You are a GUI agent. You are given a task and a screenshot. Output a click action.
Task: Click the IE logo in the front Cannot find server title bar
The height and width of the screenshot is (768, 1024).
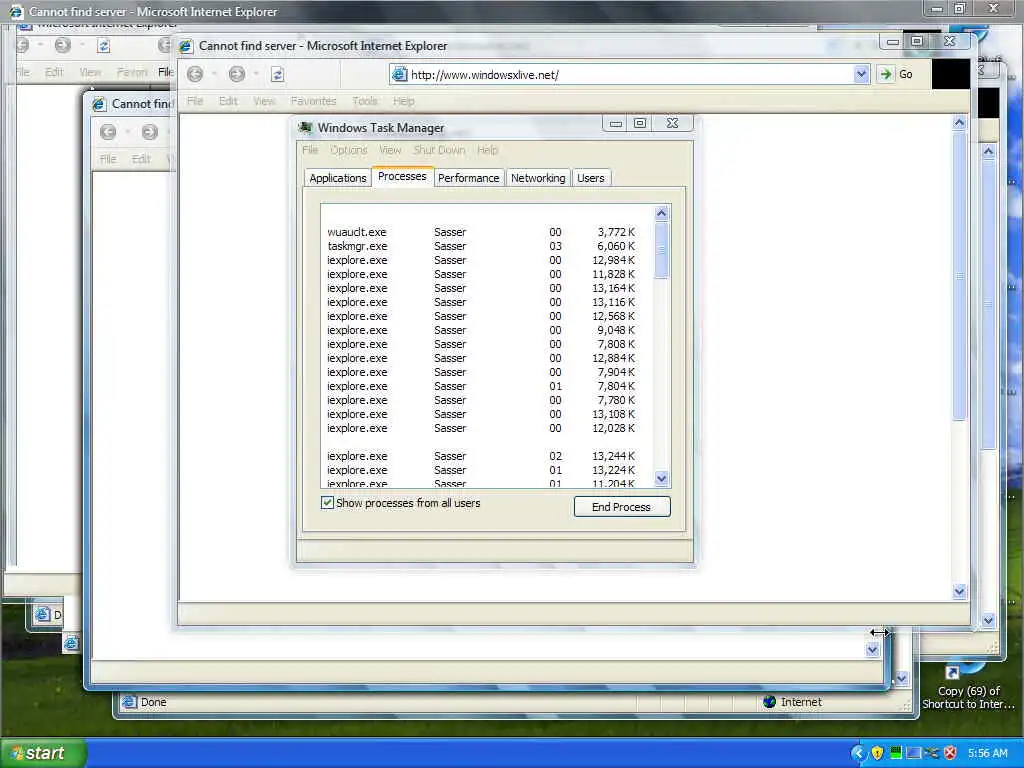186,46
